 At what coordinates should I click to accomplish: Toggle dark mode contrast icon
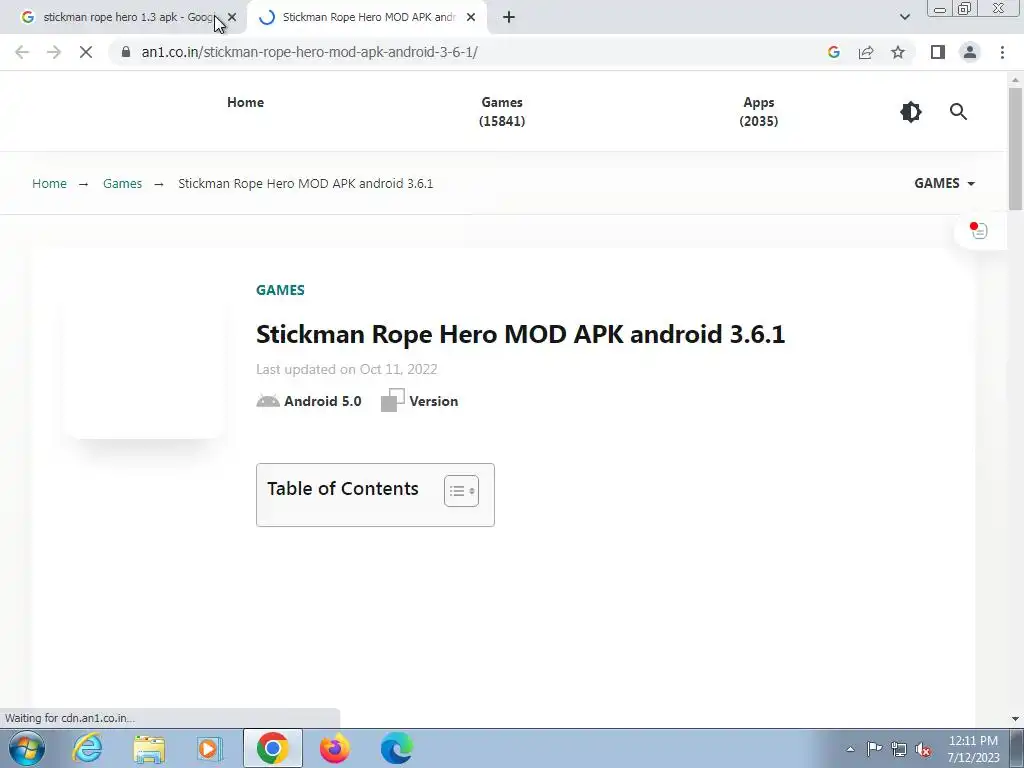[910, 112]
